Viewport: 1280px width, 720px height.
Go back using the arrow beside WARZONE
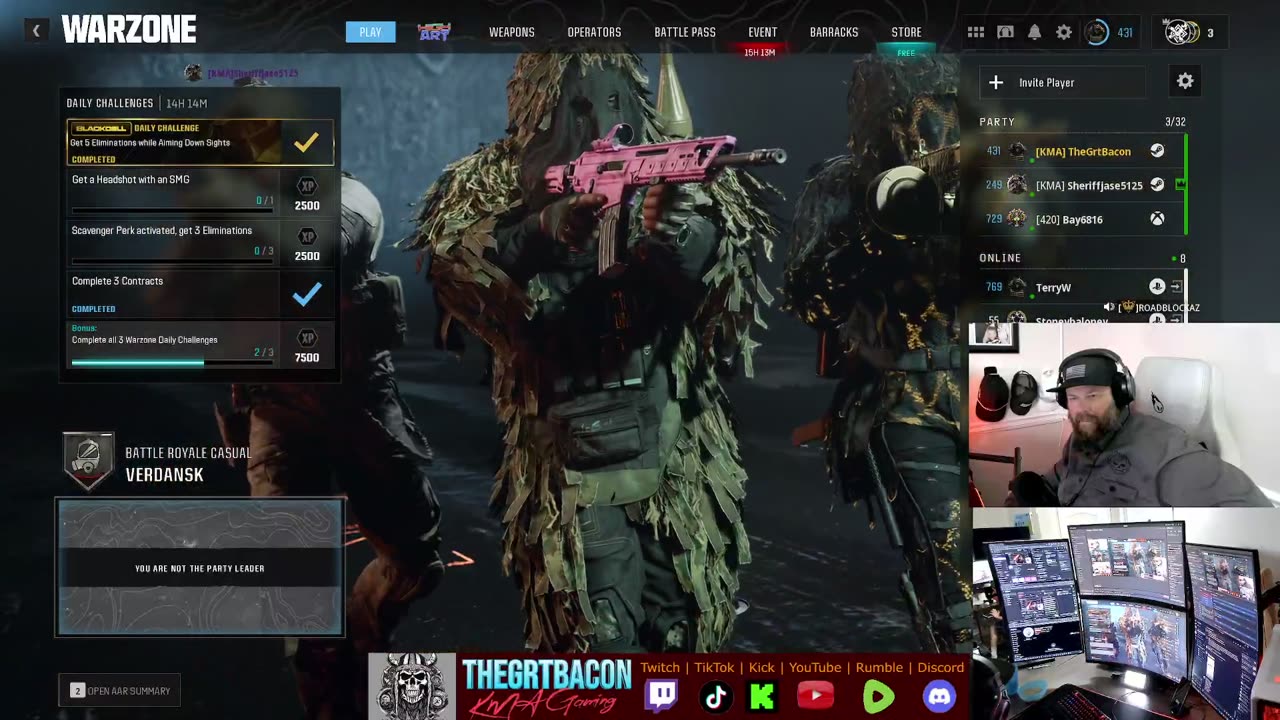tap(36, 31)
